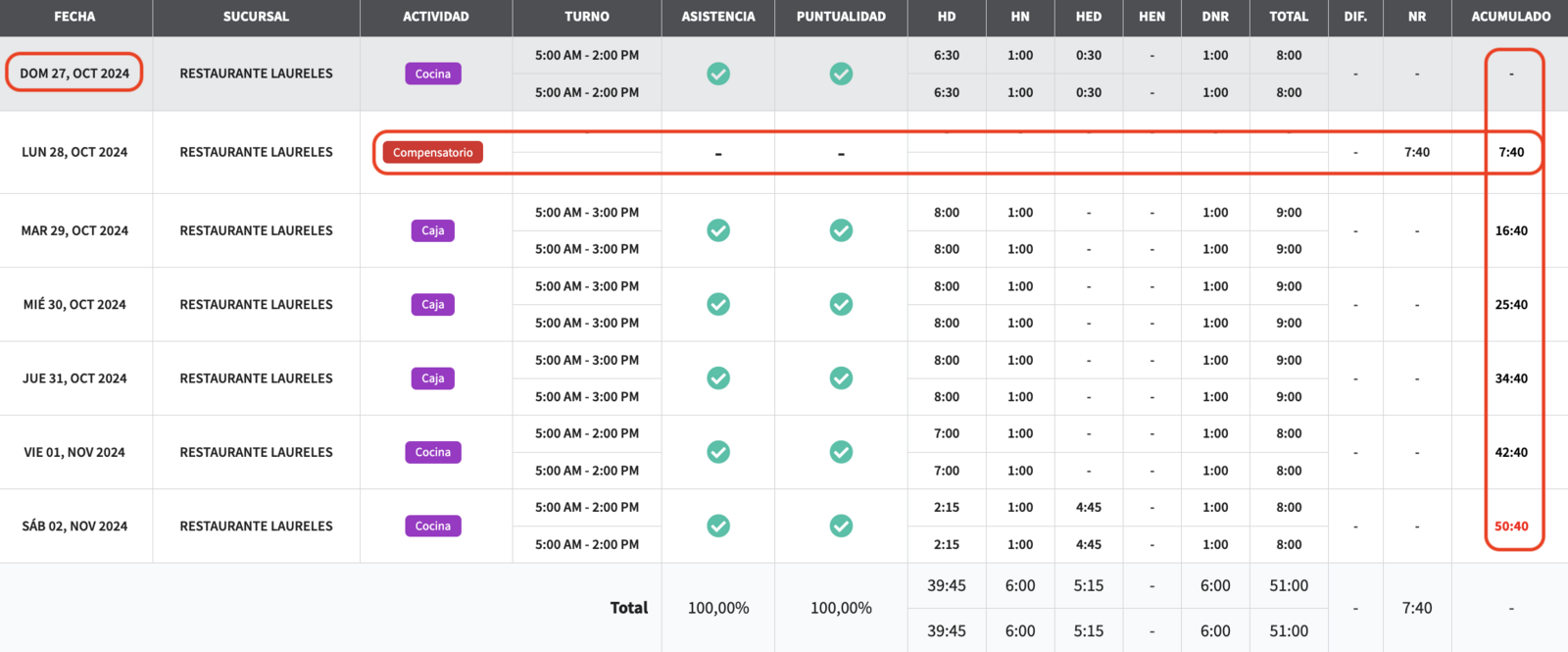1568x652 pixels.
Task: Select the Caja badge on MAR 29, OCT 2024
Action: pos(432,230)
